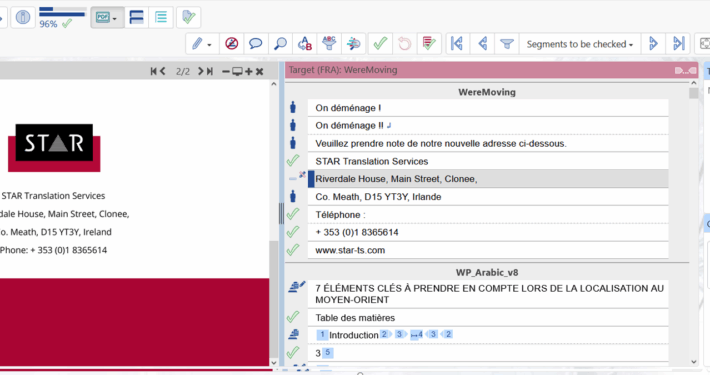Select 'Téléphone :' segment
Image resolution: width=710 pixels, height=375 pixels.
point(488,215)
